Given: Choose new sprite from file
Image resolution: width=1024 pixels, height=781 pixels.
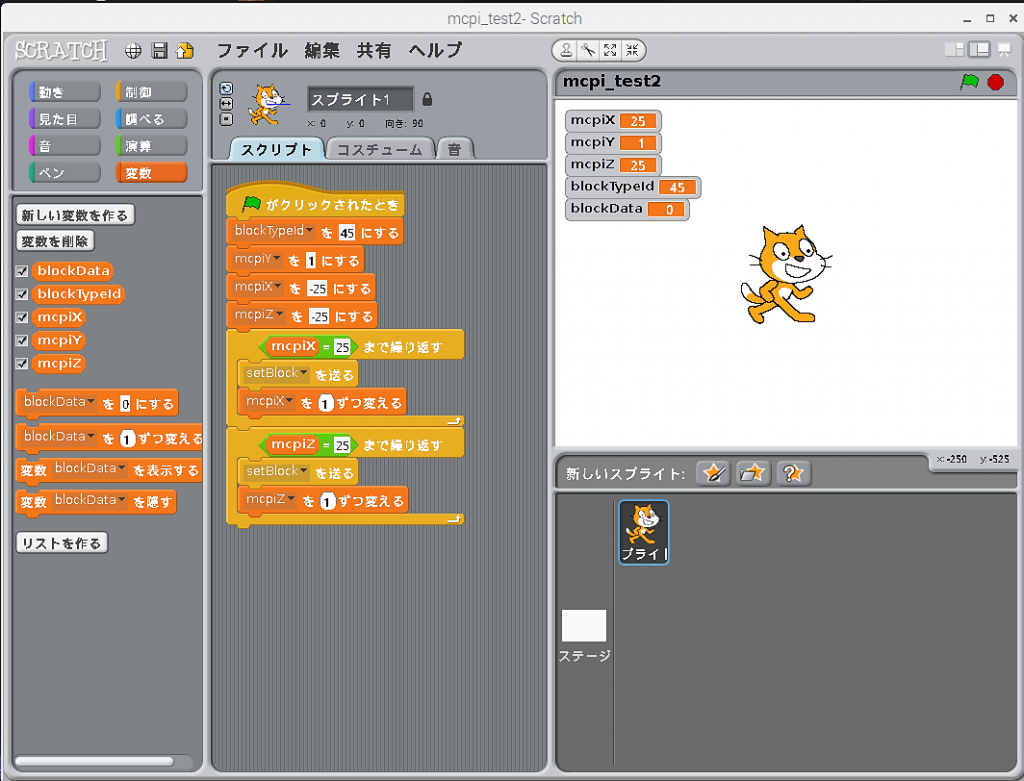Looking at the screenshot, I should (x=752, y=473).
